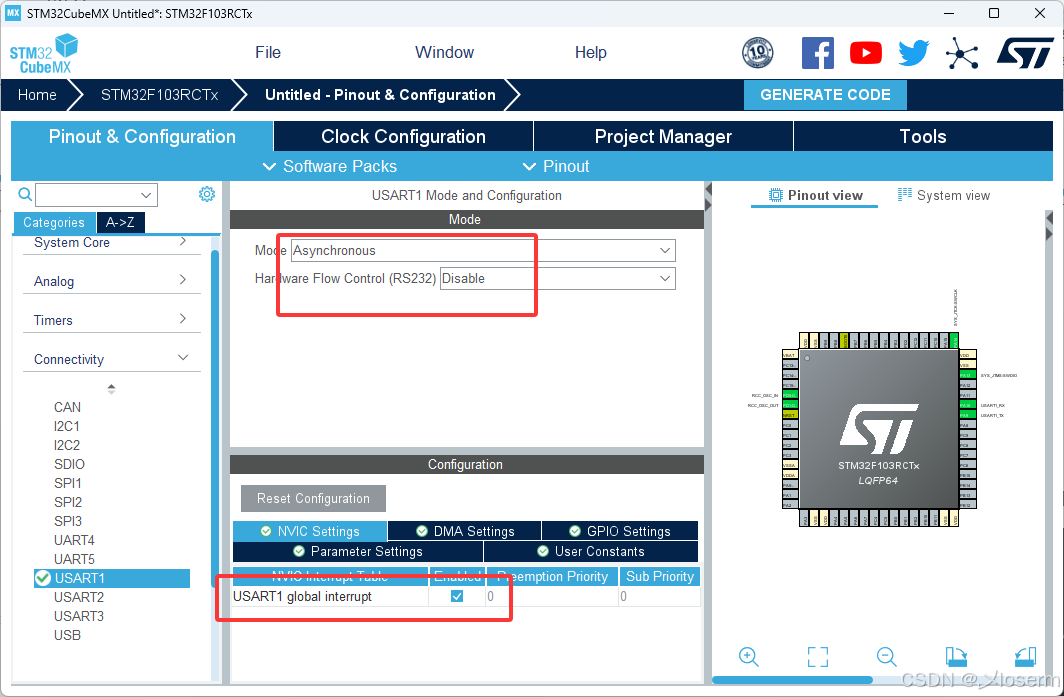Screen dimensions: 1064x697
Task: Switch to the Project Manager tab
Action: point(663,136)
